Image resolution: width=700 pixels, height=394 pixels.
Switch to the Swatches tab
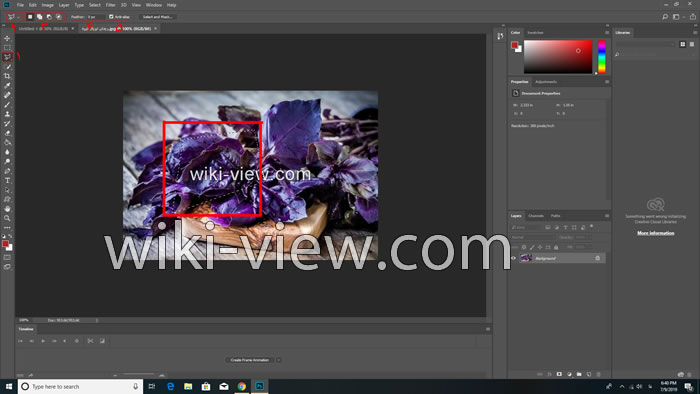coord(535,33)
